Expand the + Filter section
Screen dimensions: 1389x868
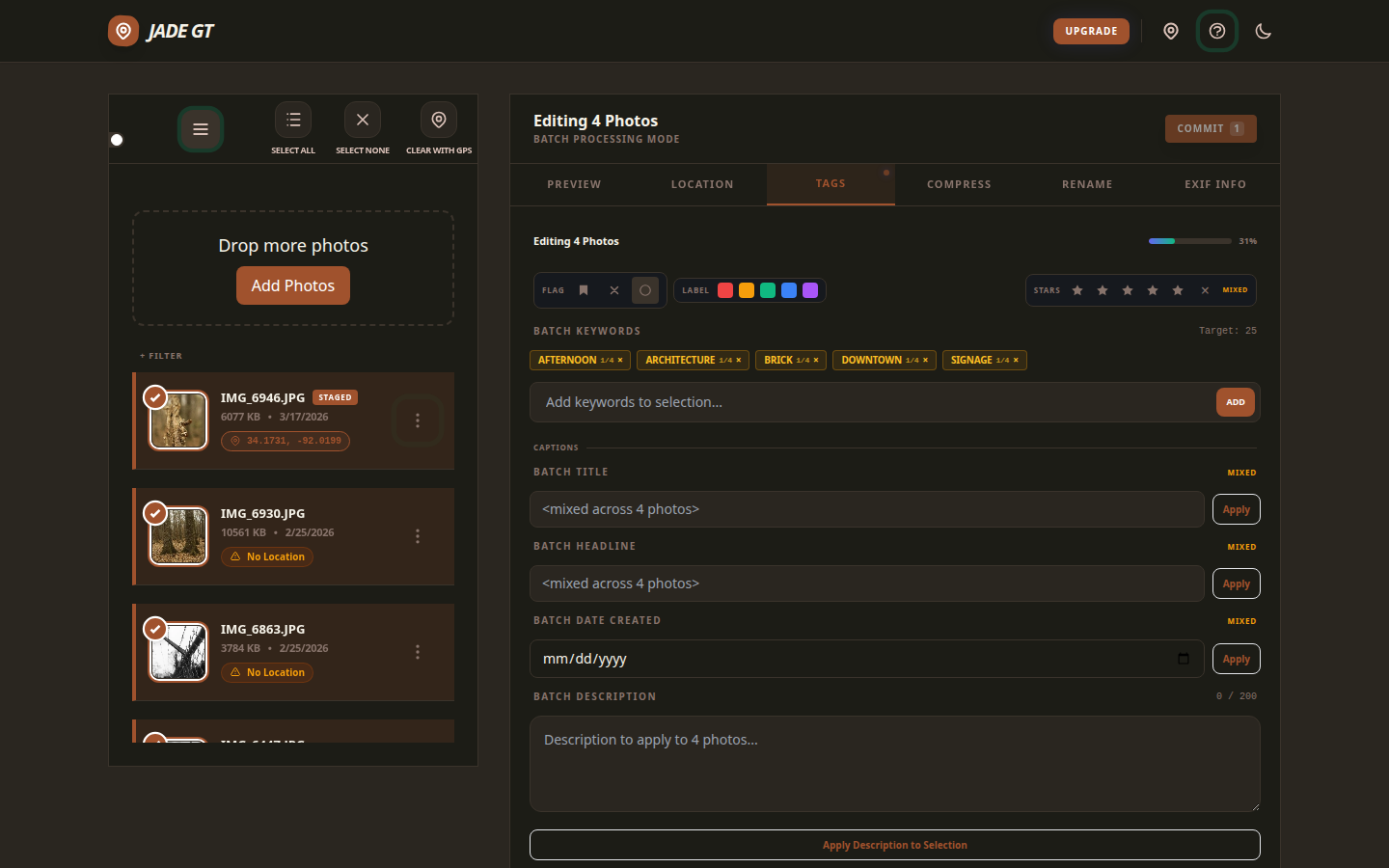(x=161, y=356)
